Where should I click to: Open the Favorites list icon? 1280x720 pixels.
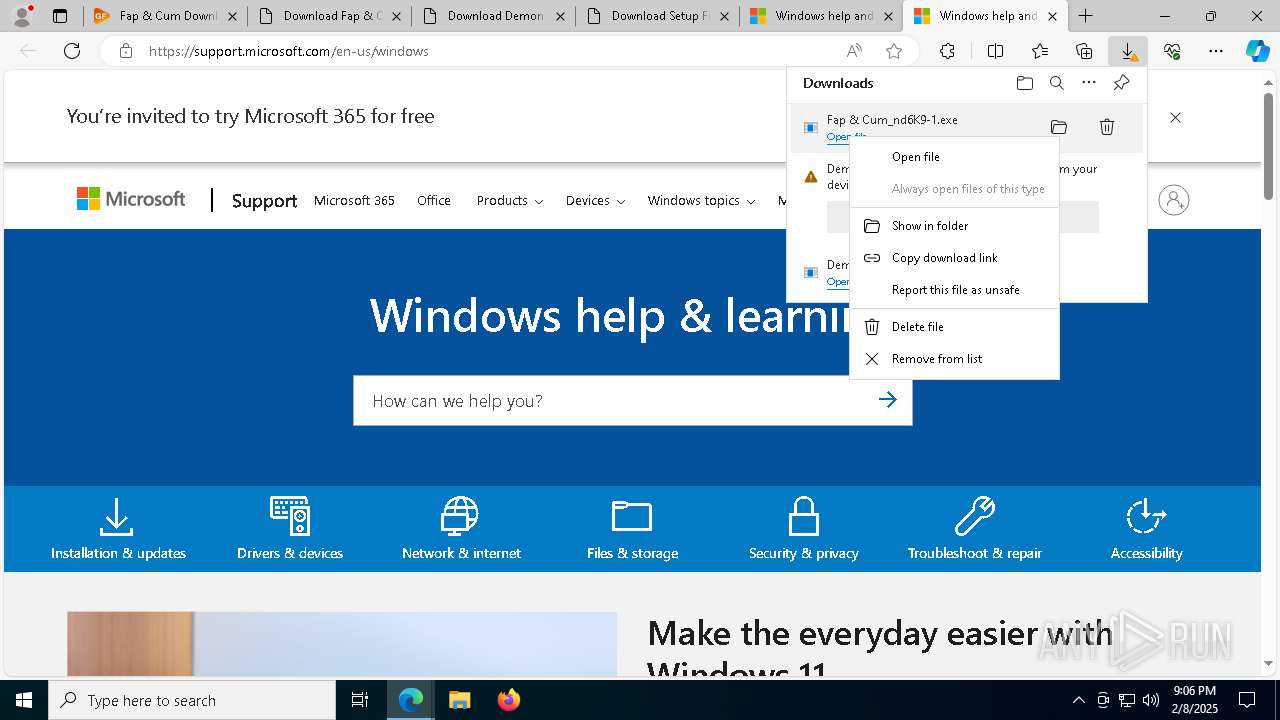click(1040, 51)
